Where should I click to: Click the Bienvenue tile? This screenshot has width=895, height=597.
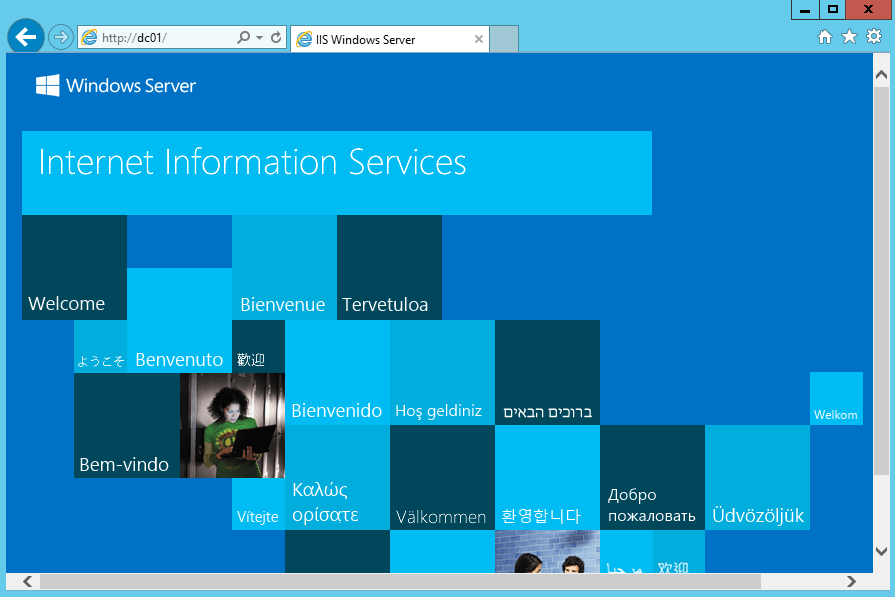click(284, 267)
